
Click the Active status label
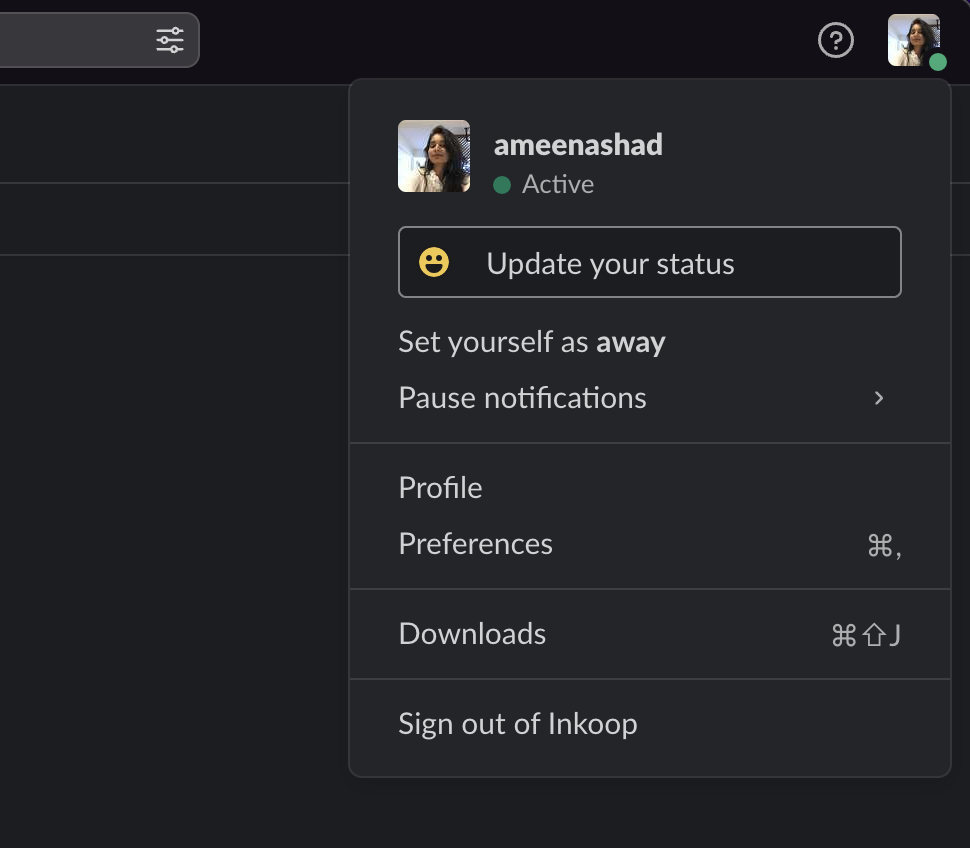click(558, 184)
